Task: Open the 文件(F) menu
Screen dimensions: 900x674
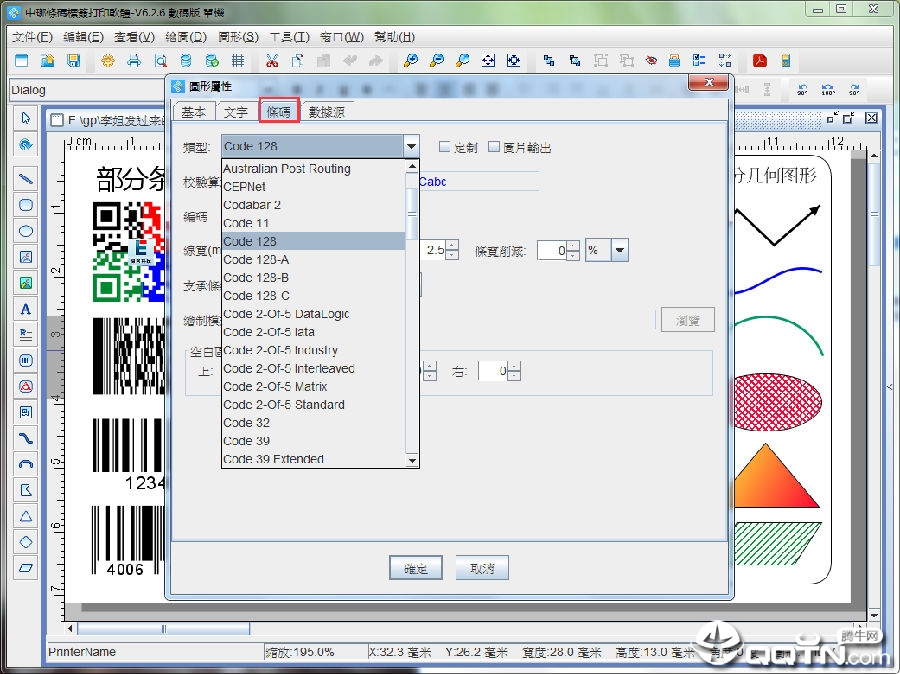Action: pyautogui.click(x=33, y=37)
